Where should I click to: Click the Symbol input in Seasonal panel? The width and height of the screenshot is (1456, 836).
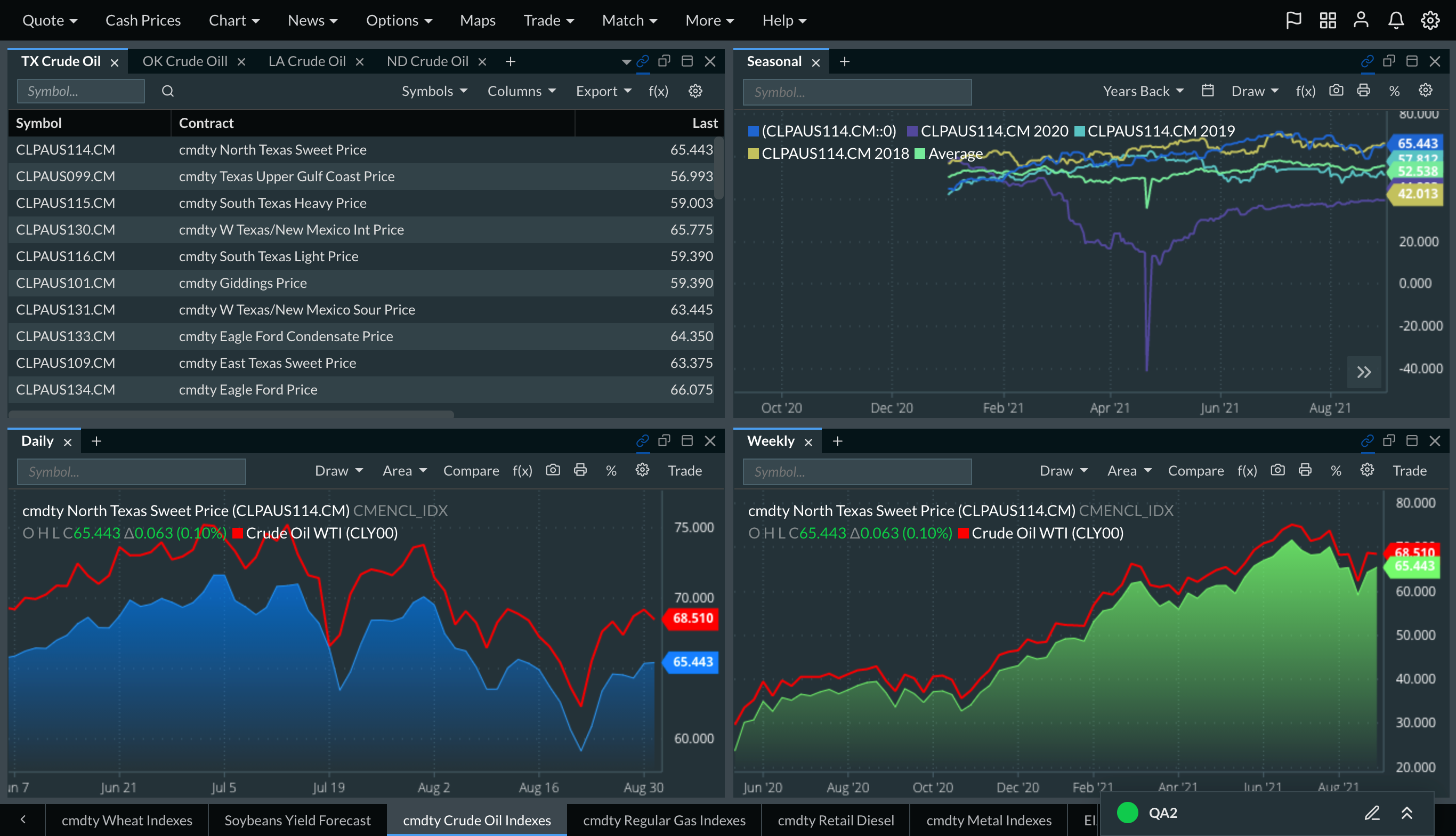(856, 92)
